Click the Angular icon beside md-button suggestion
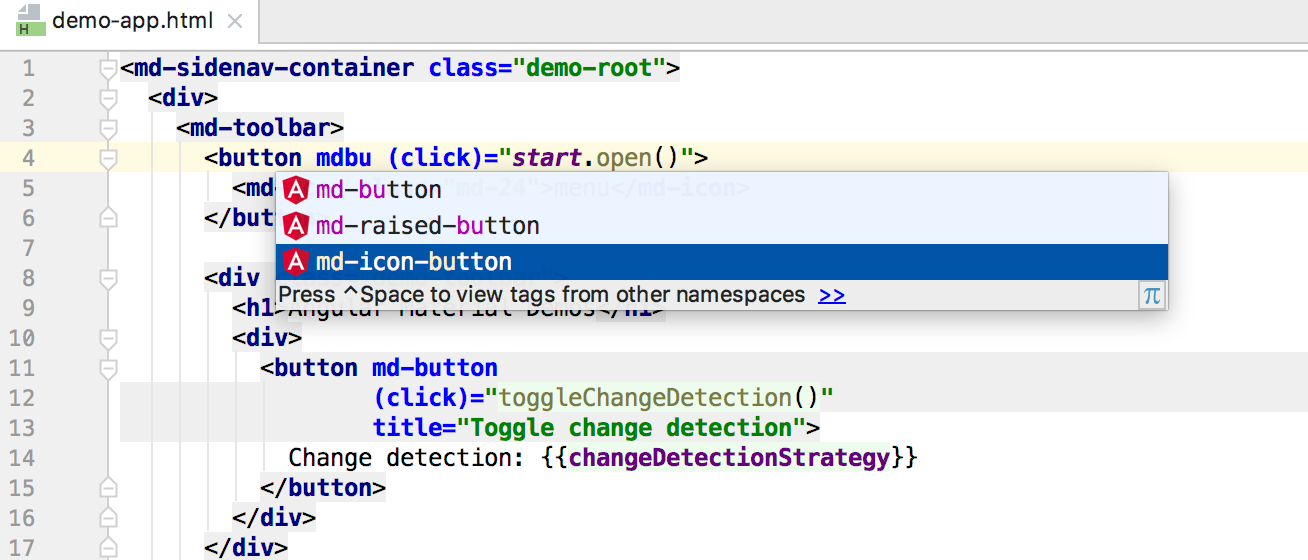 (x=296, y=190)
